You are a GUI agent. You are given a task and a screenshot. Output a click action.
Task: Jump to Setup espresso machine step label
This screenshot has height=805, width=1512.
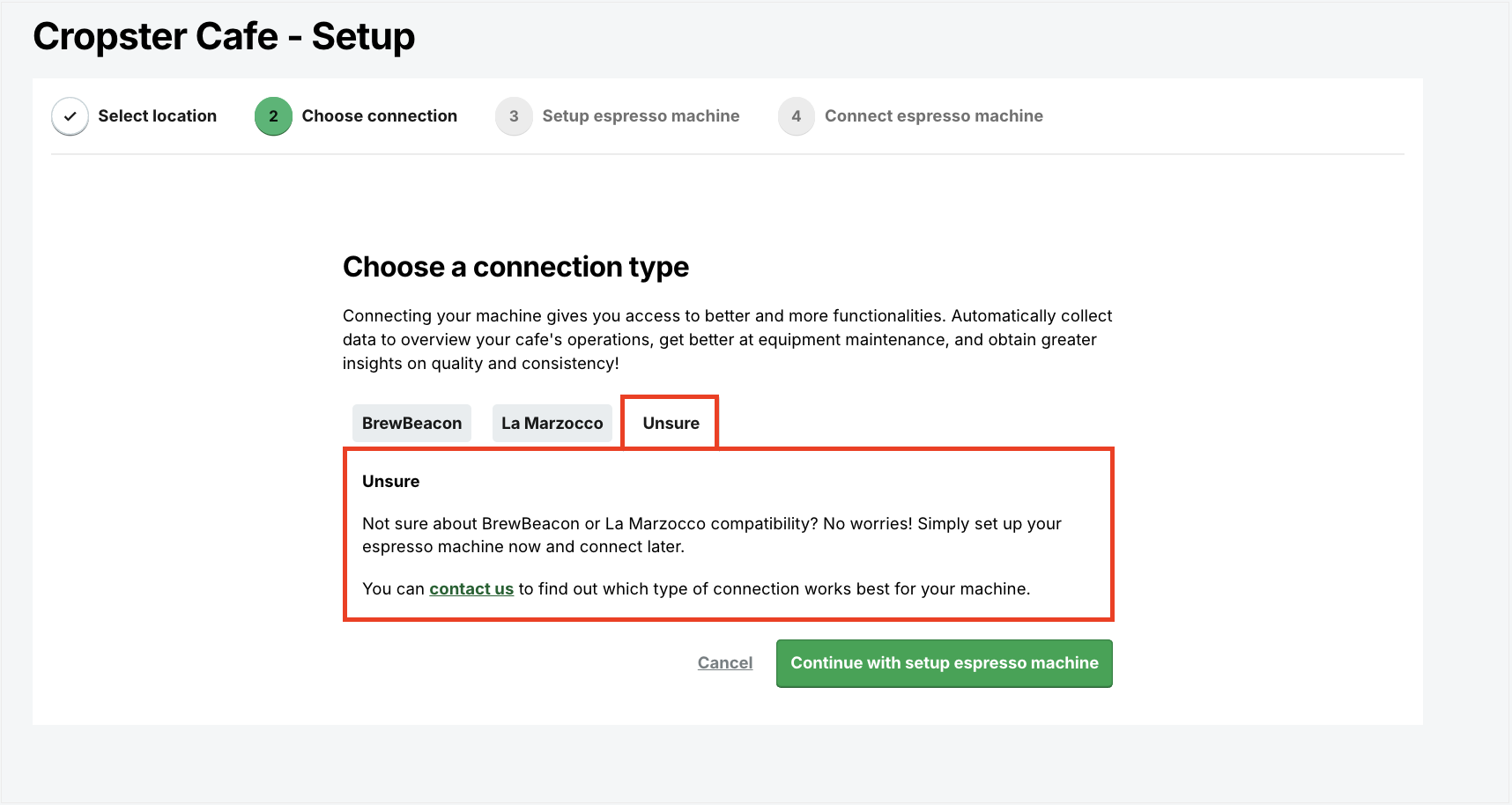coord(641,116)
